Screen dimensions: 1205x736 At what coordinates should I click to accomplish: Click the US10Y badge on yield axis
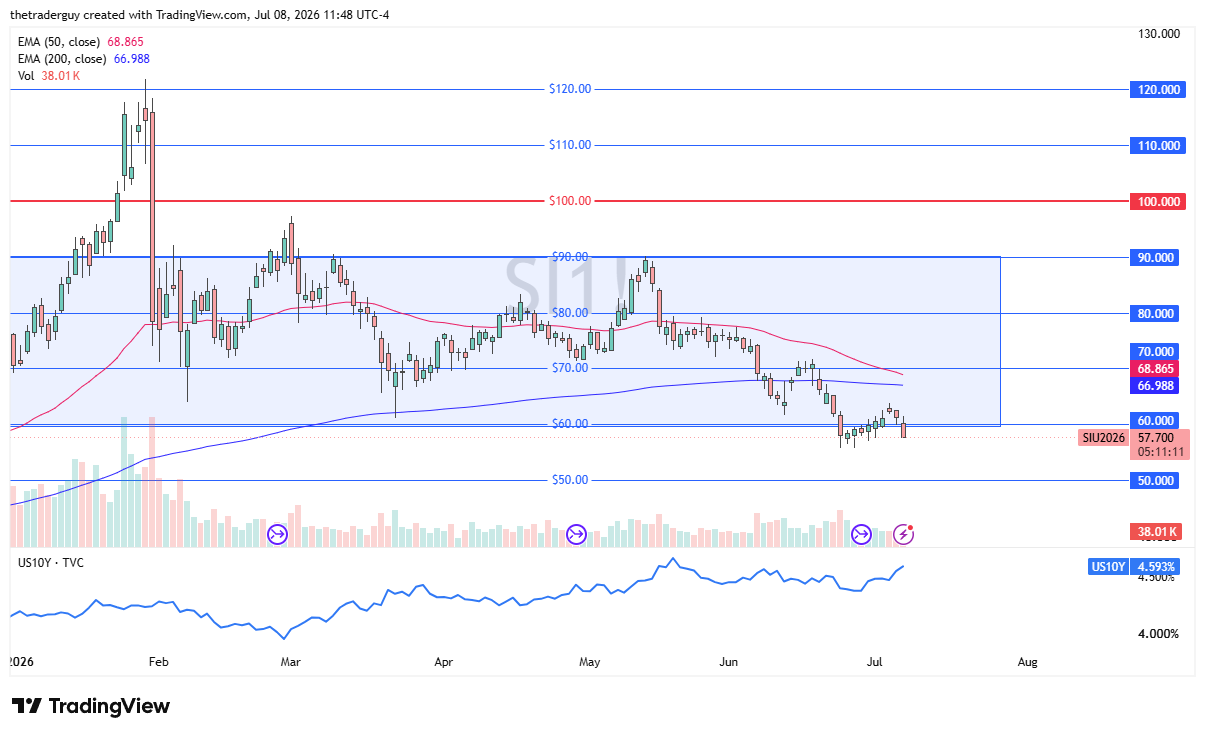point(1108,567)
